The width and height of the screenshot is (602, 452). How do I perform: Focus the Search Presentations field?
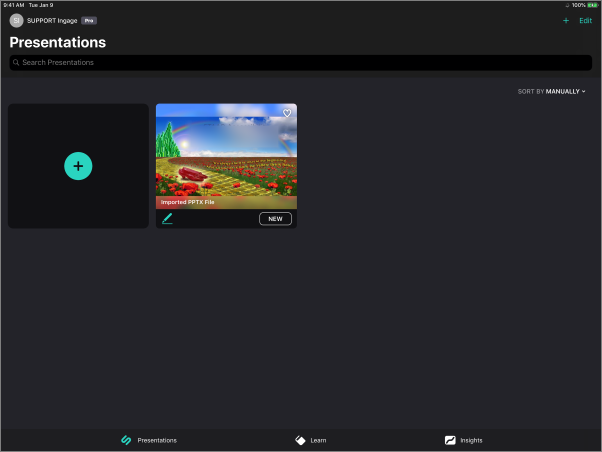[301, 63]
